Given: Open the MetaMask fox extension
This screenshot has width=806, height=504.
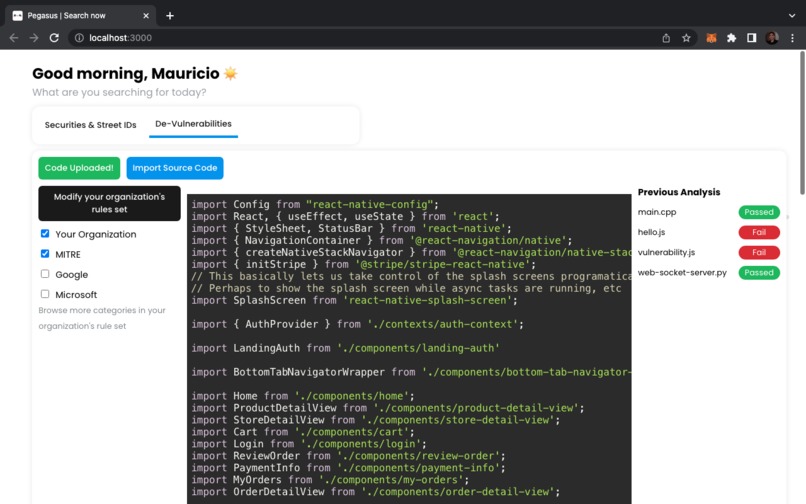Looking at the screenshot, I should [x=711, y=38].
